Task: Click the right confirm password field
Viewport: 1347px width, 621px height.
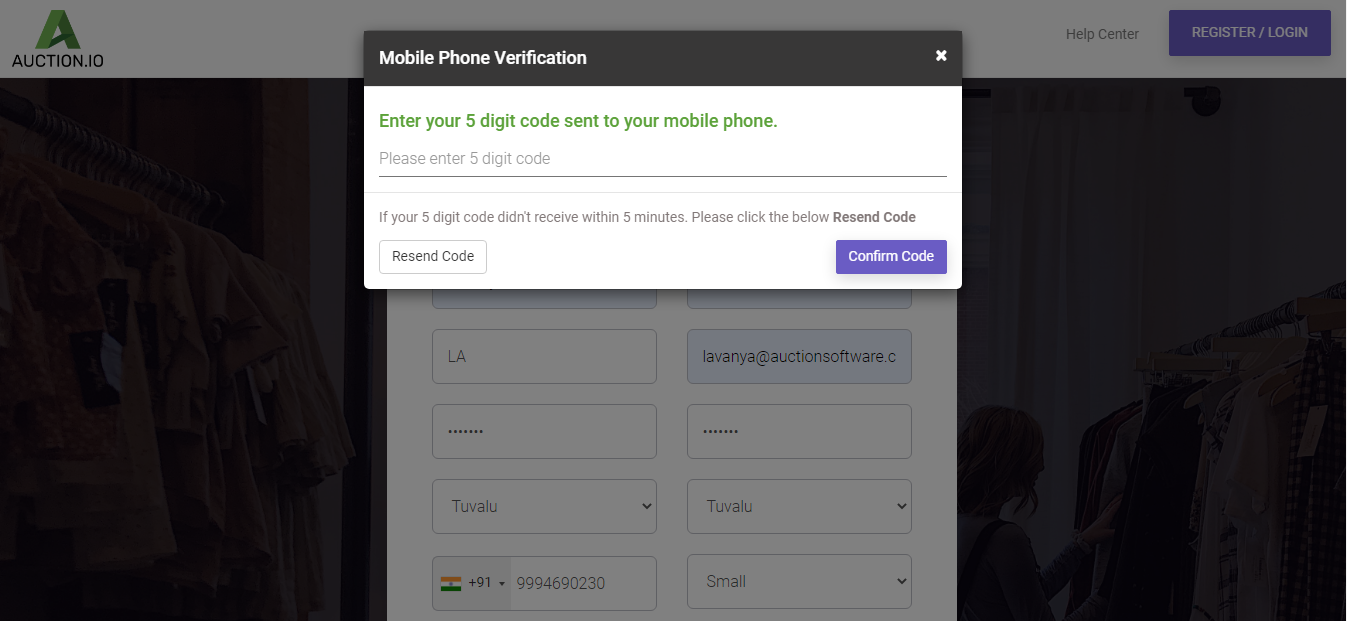Action: tap(799, 431)
